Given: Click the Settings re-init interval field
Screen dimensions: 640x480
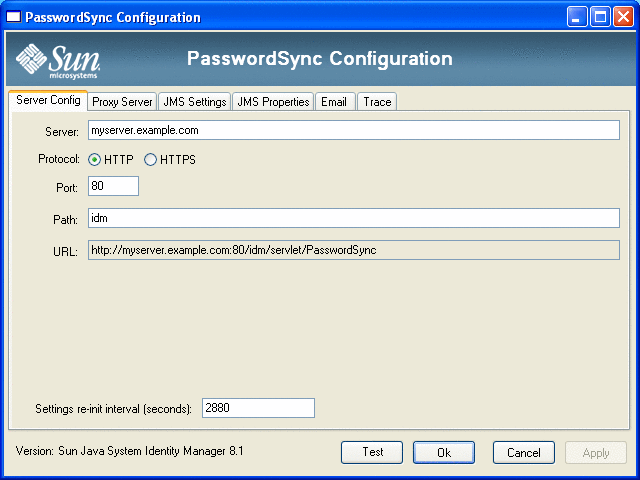Looking at the screenshot, I should click(258, 408).
